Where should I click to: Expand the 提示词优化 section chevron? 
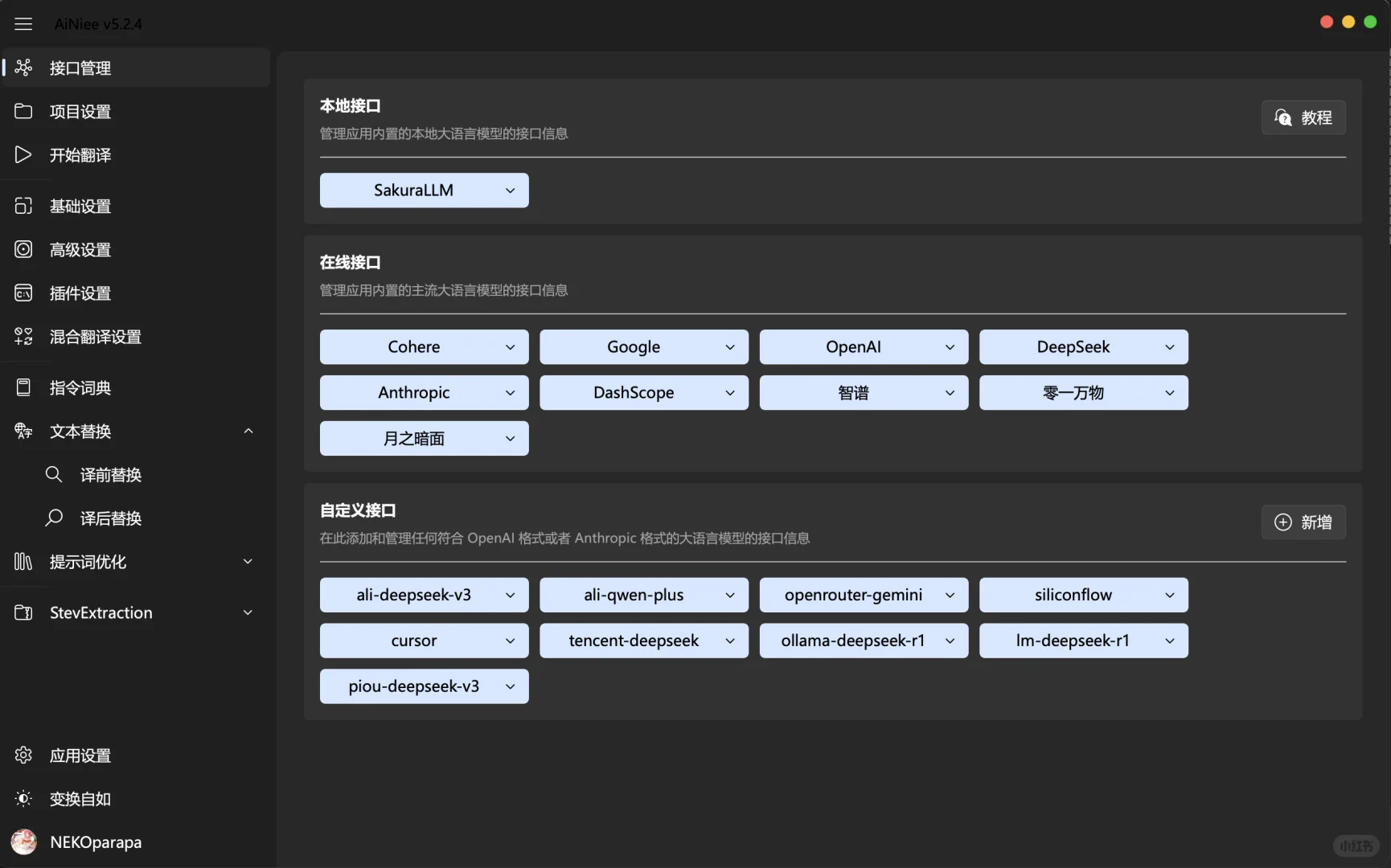click(x=248, y=561)
